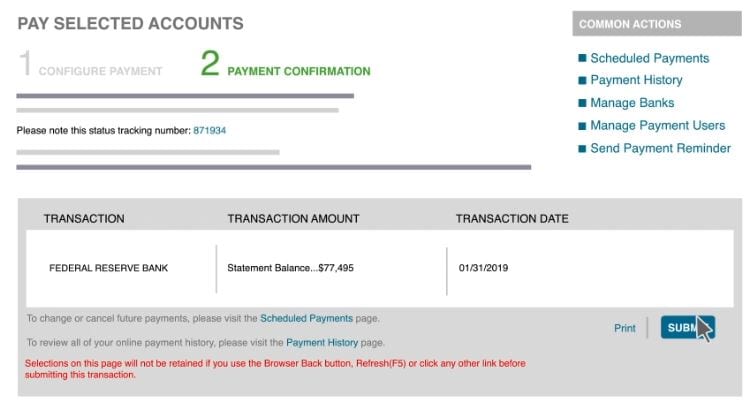Choose Send Payment Reminder
Image resolution: width=756 pixels, height=417 pixels.
[x=660, y=148]
